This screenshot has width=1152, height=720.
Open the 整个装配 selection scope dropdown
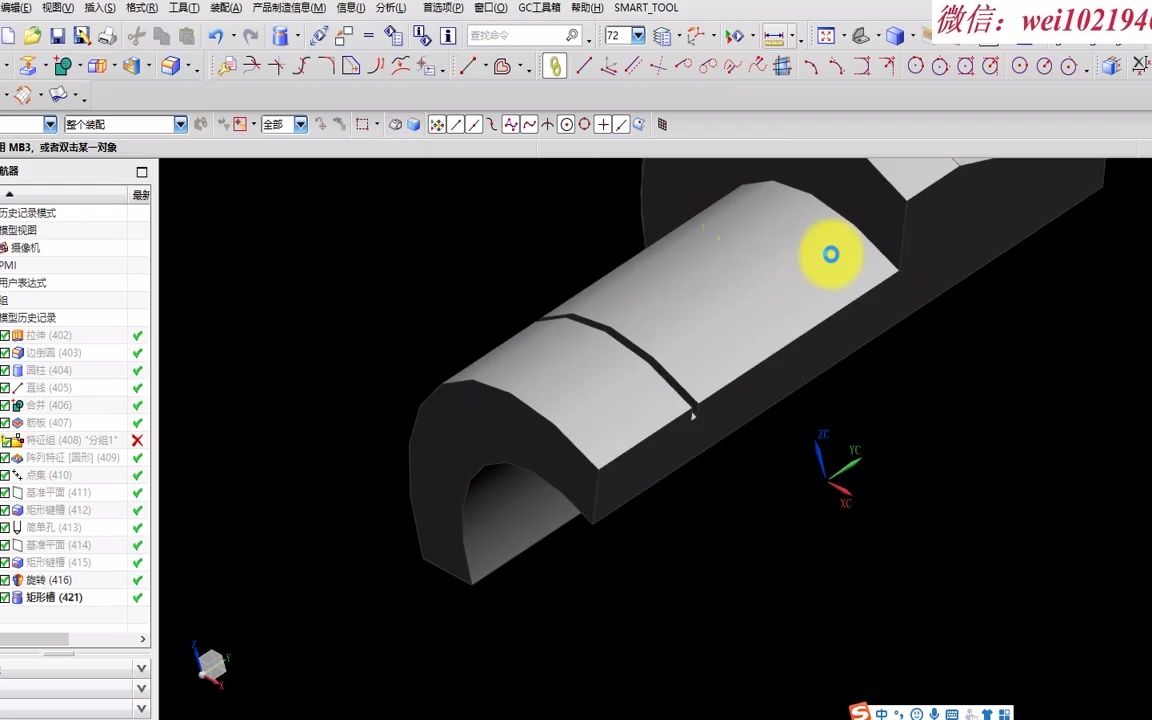(179, 124)
